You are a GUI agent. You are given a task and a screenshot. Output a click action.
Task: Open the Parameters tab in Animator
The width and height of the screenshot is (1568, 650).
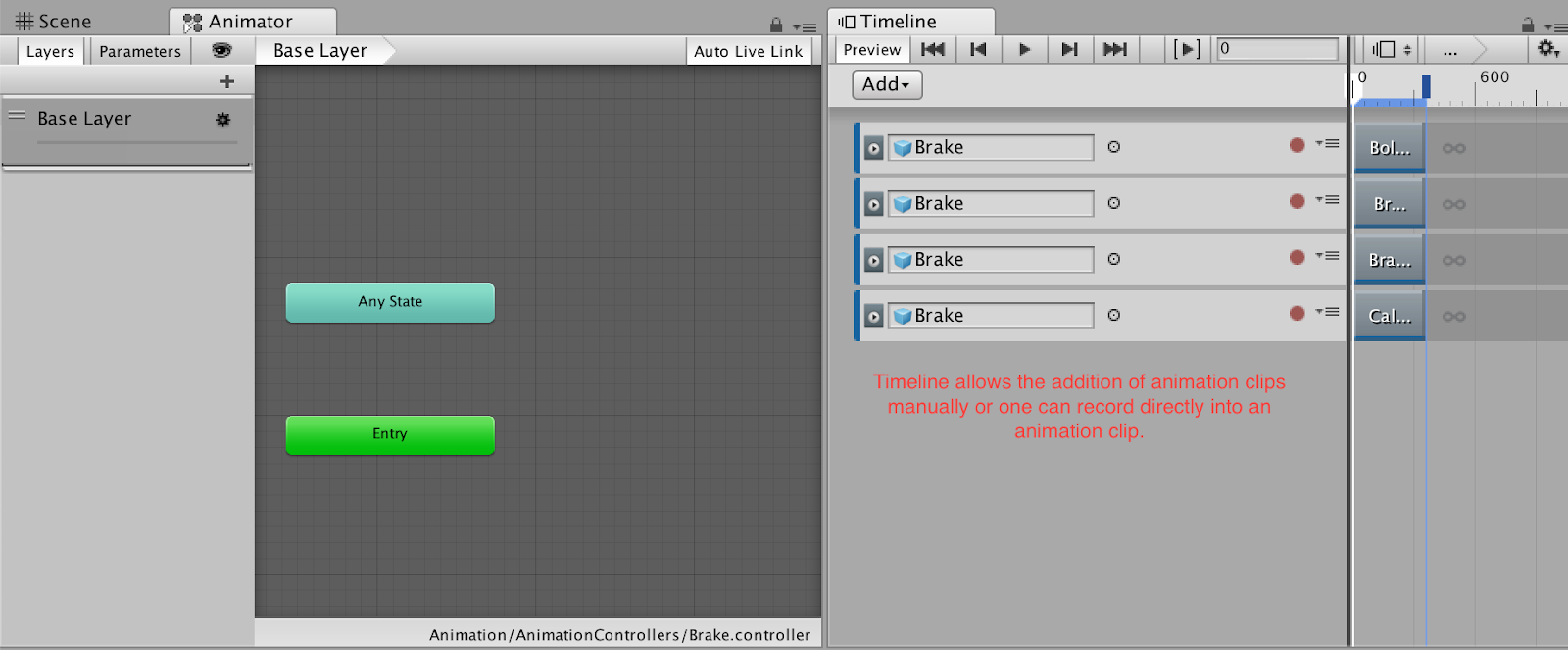coord(140,51)
